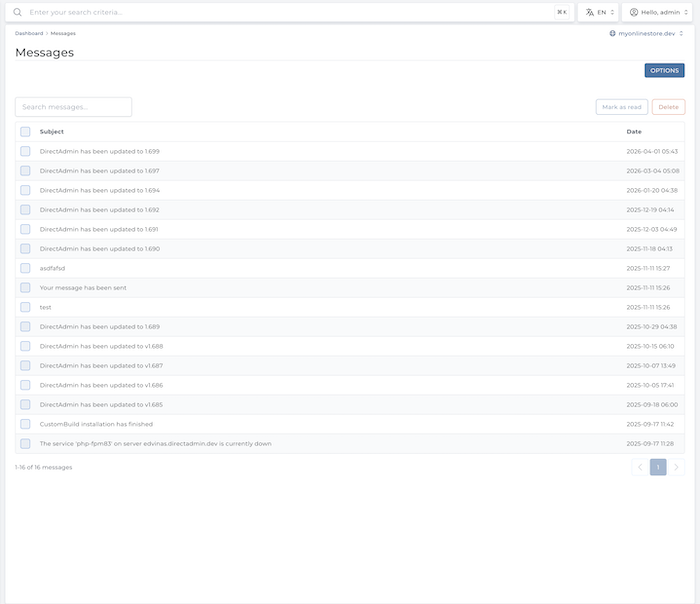
Task: Click the globe icon beside myonlinestore.dev
Action: click(612, 33)
